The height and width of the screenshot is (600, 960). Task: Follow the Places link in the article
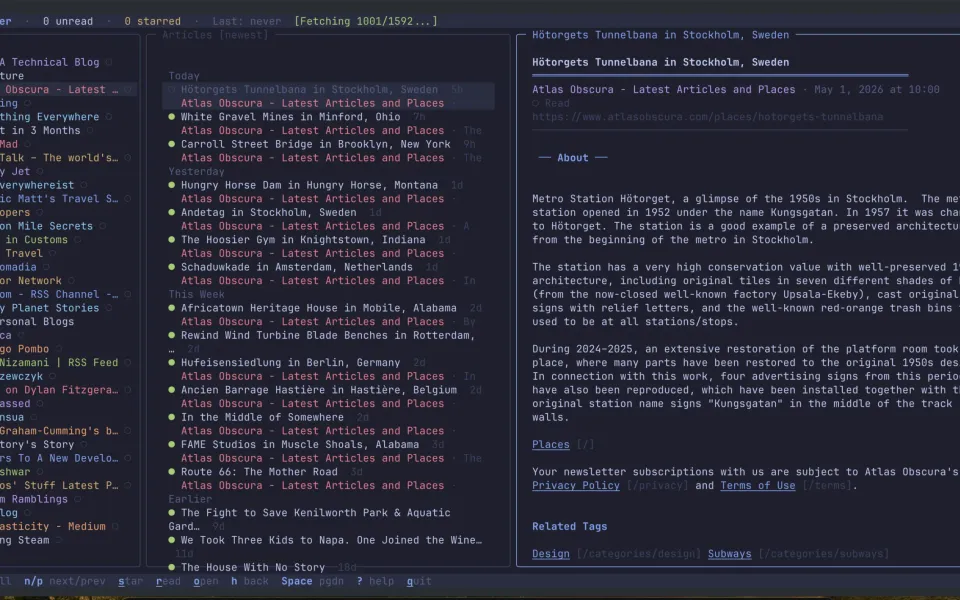(x=550, y=444)
